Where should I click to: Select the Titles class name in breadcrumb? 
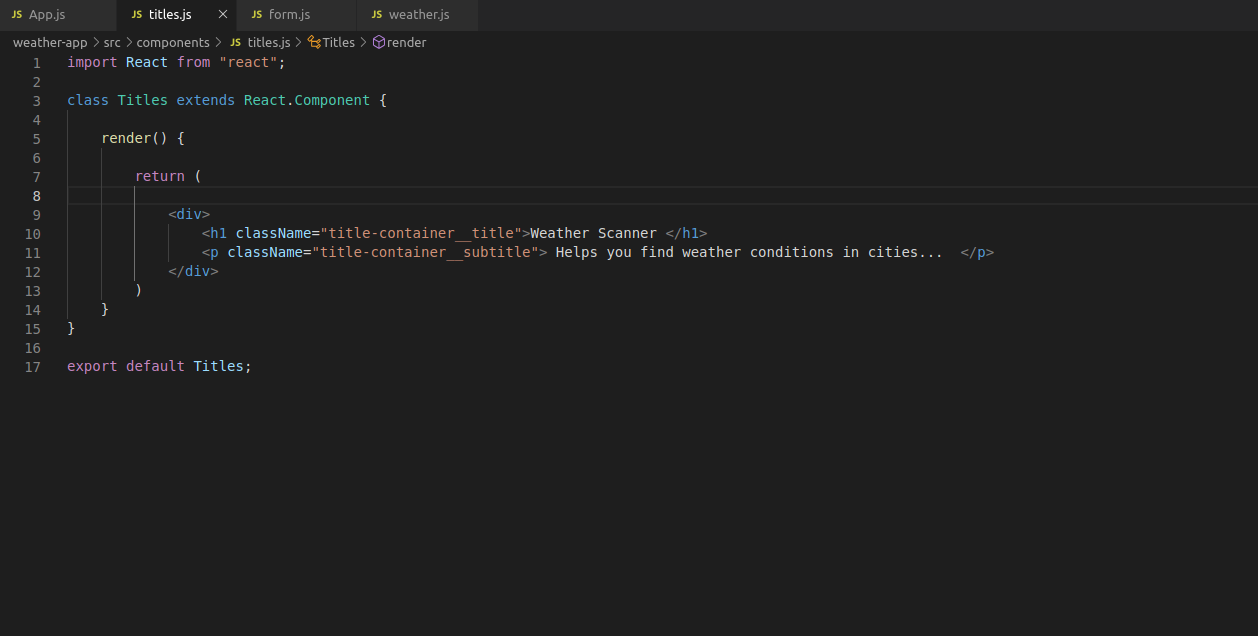338,43
